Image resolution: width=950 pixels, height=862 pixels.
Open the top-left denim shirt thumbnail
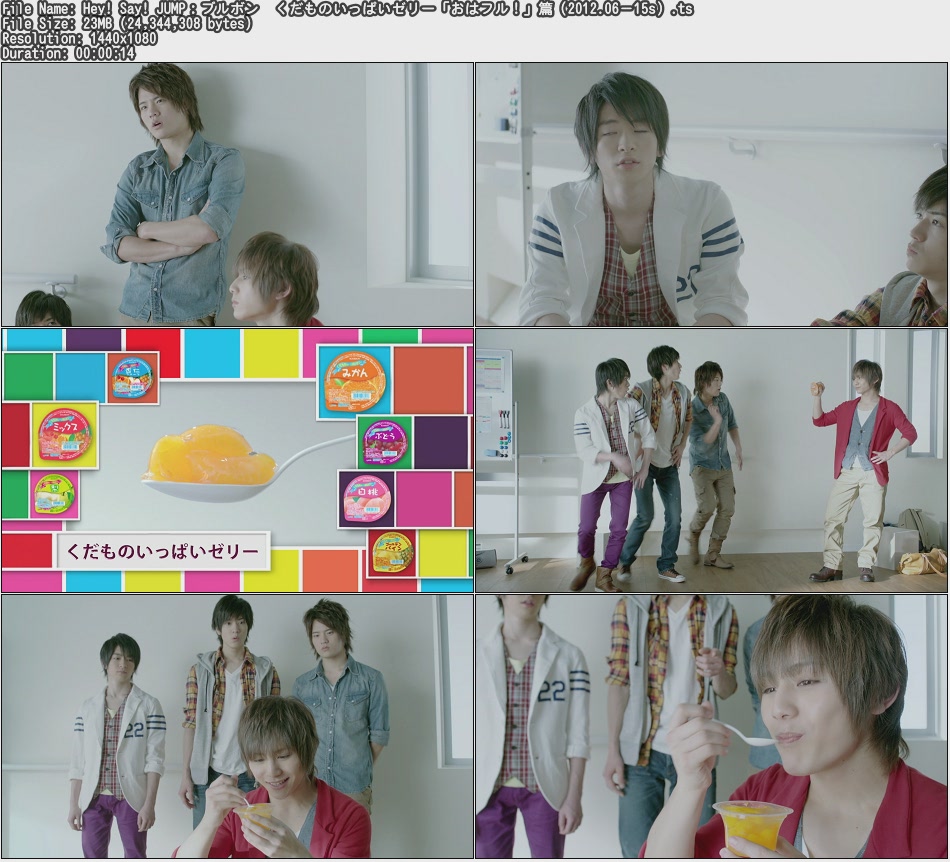pos(235,190)
